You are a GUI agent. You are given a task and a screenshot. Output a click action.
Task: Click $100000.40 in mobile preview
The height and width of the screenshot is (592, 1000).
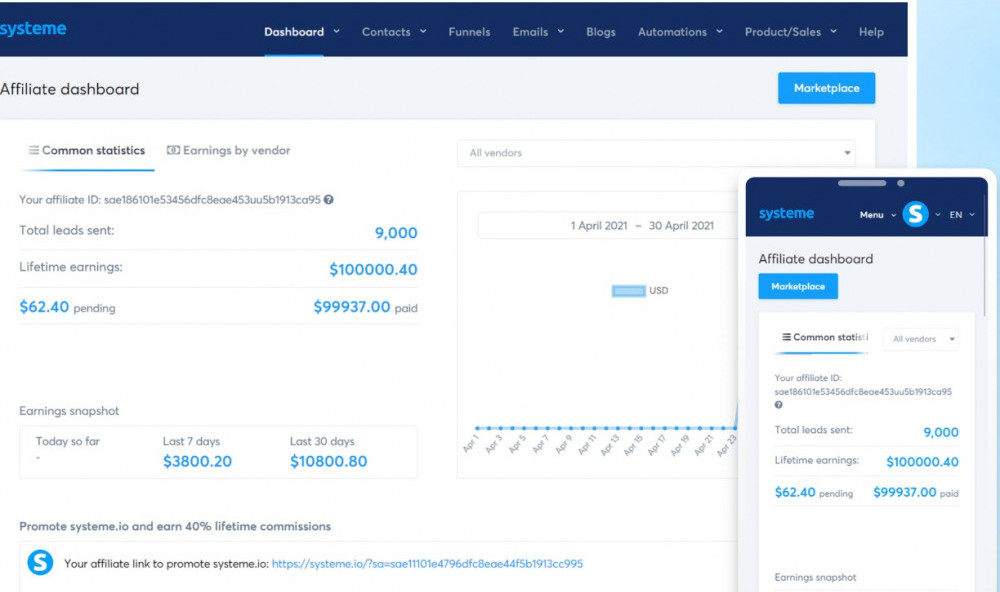click(x=922, y=462)
